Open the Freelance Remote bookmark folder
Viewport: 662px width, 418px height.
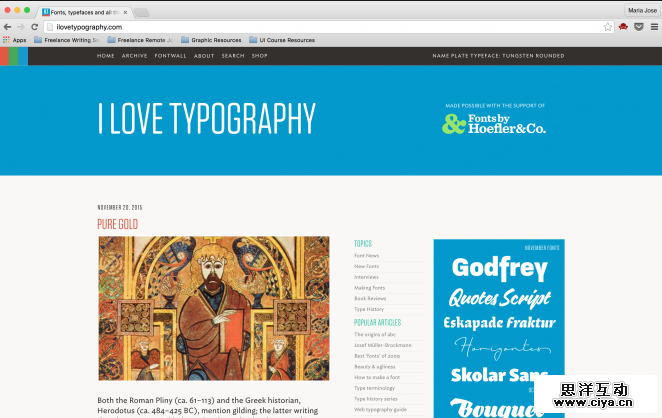pos(140,40)
